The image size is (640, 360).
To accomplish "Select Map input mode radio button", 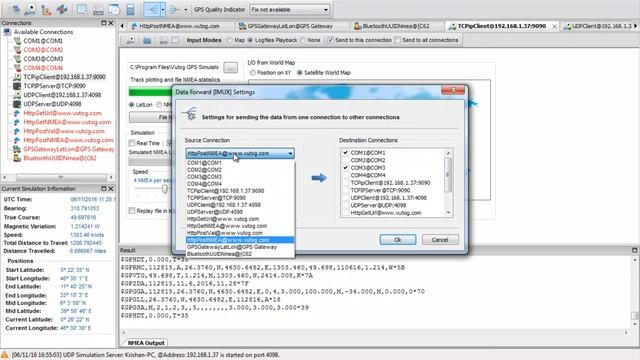I will click(230, 40).
